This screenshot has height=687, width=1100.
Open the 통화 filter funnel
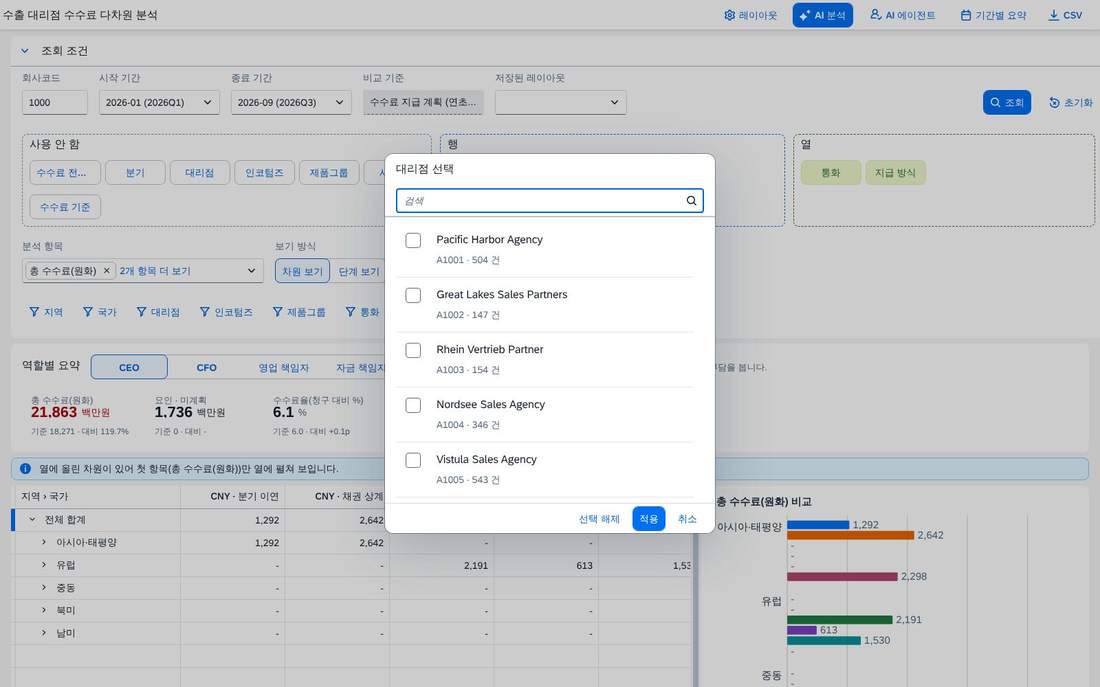click(x=362, y=312)
